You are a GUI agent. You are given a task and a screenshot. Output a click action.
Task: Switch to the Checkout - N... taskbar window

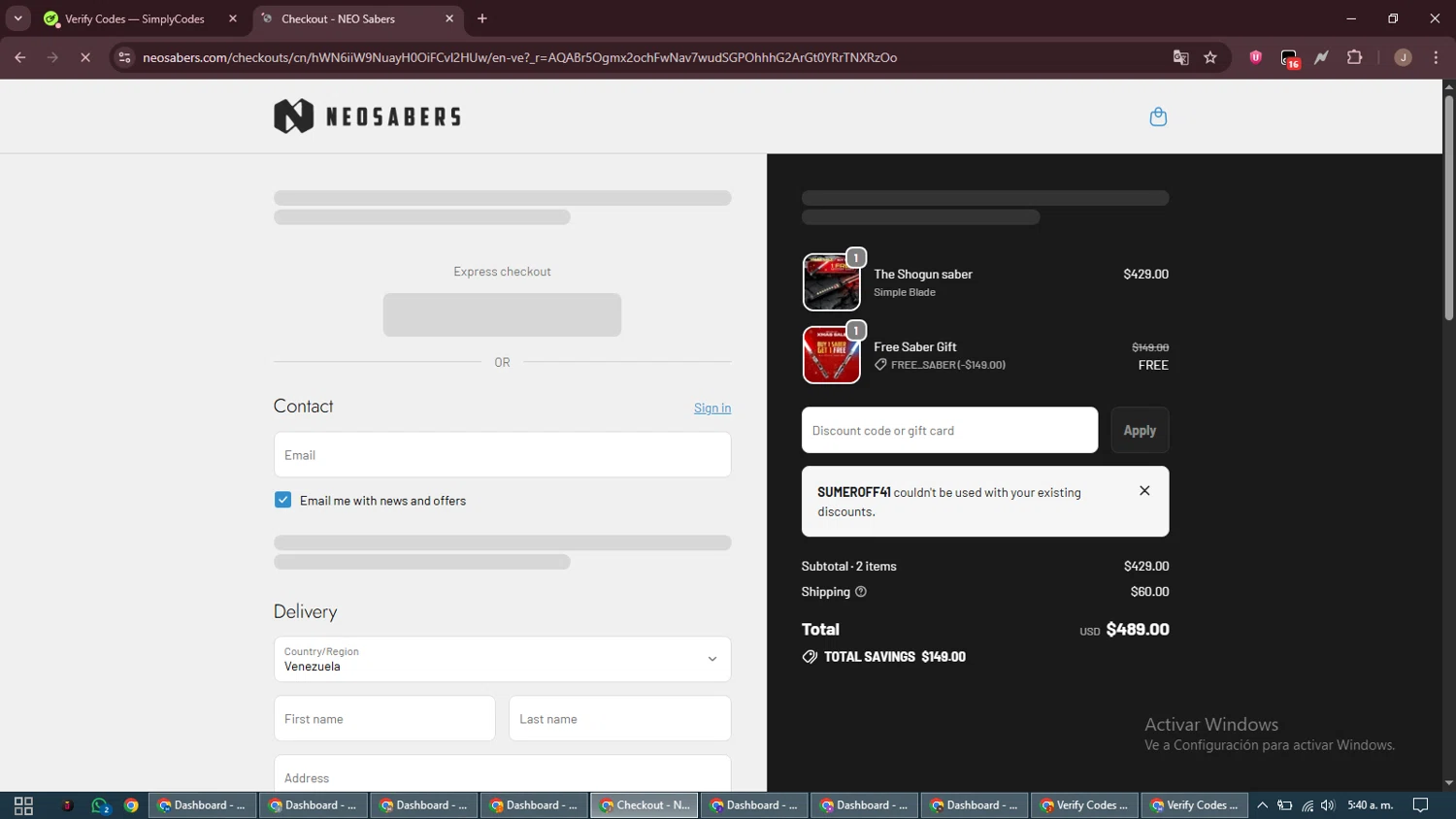pyautogui.click(x=645, y=805)
